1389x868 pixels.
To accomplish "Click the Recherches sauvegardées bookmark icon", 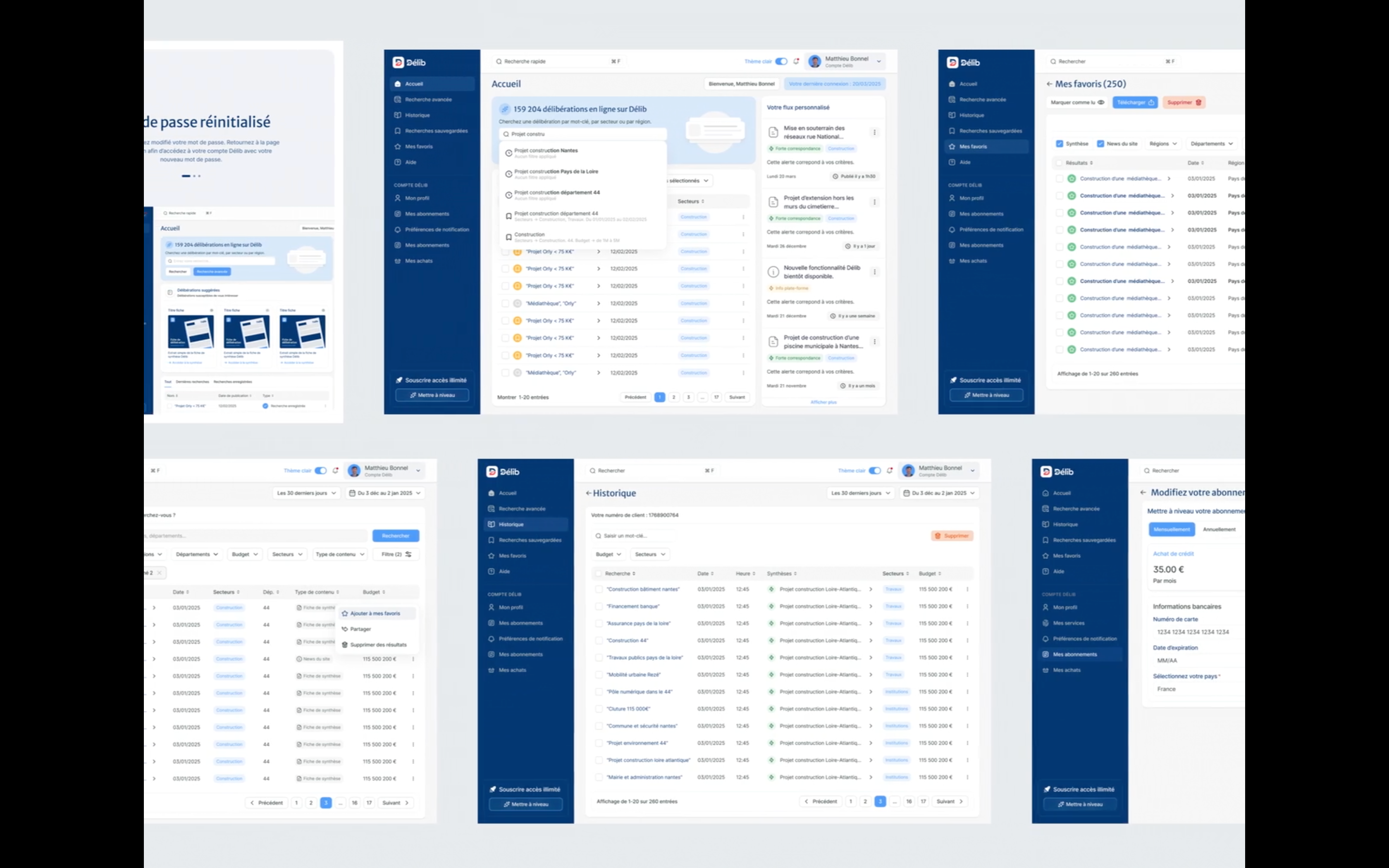I will tap(399, 130).
